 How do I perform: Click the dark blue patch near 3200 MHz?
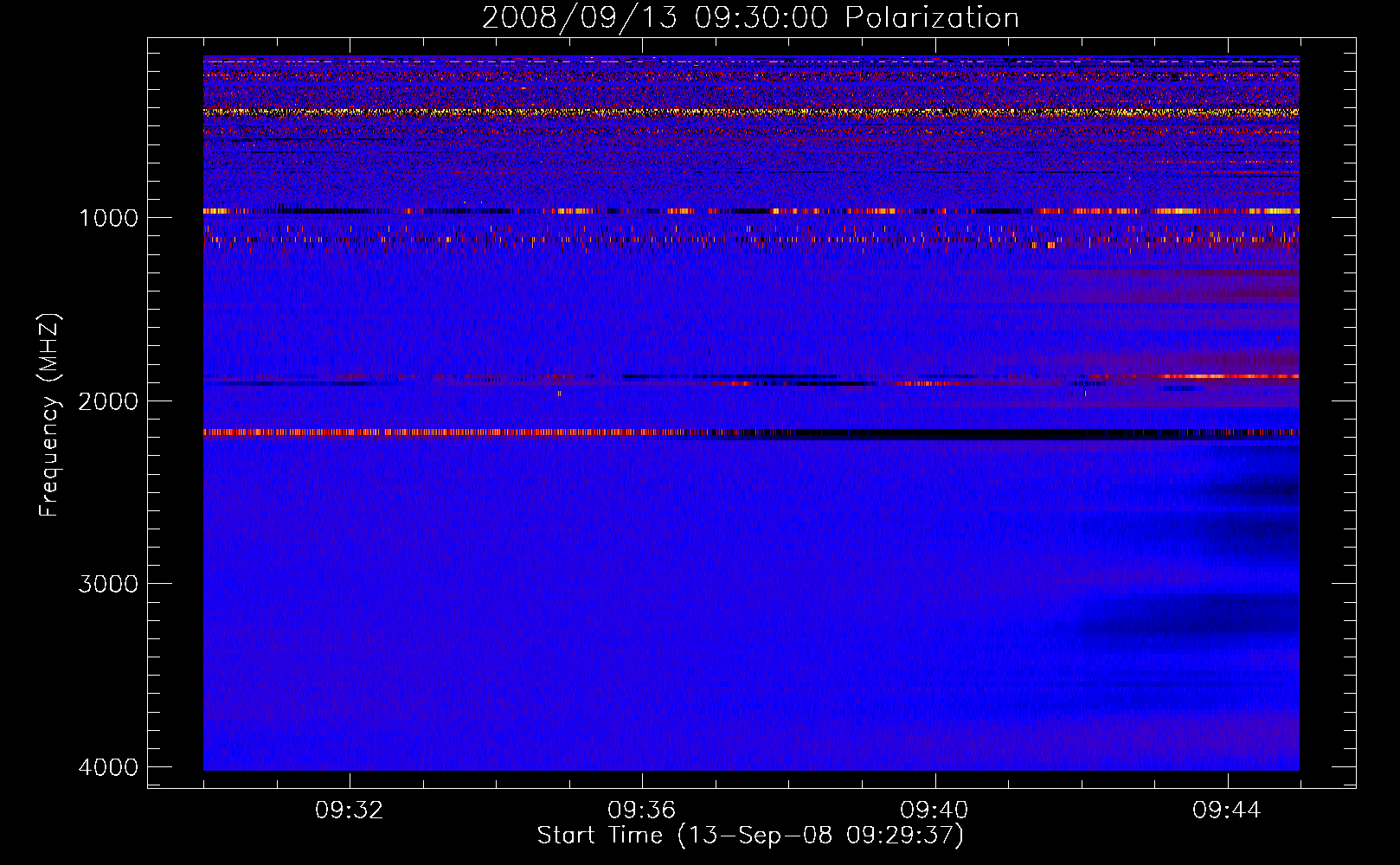click(1190, 616)
